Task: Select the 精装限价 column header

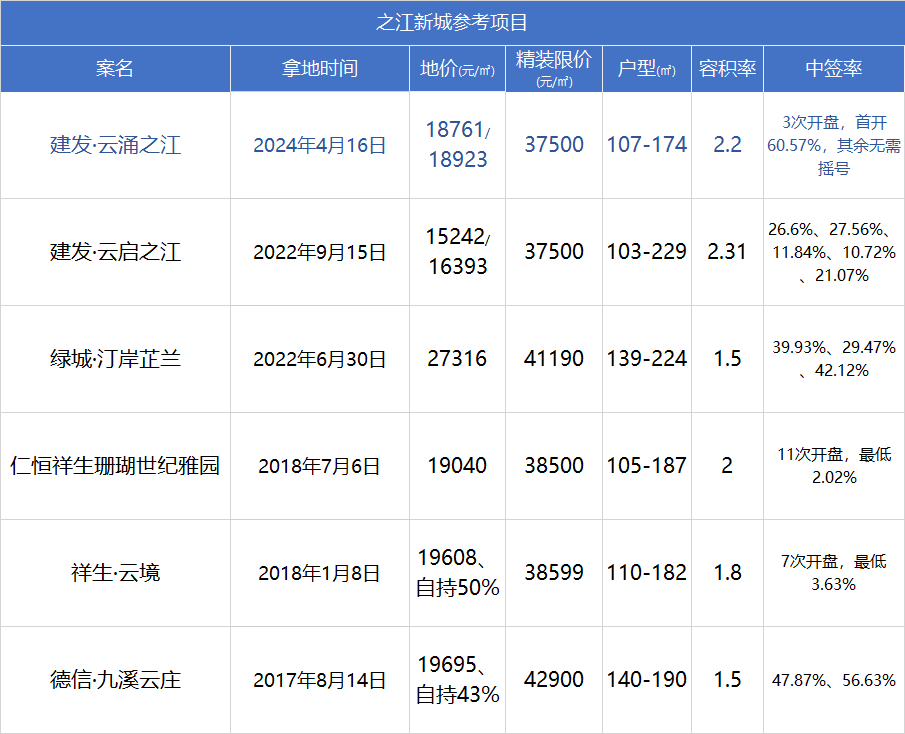Action: pyautogui.click(x=554, y=68)
